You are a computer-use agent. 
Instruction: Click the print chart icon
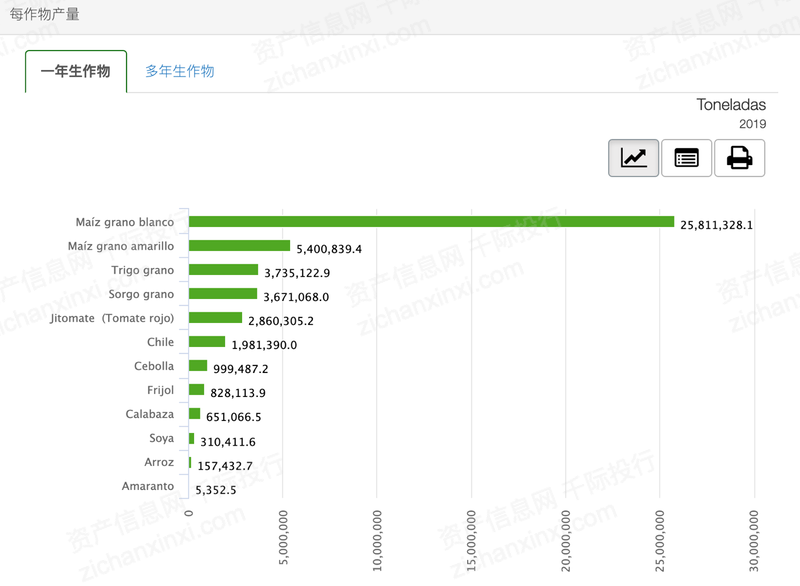(739, 158)
